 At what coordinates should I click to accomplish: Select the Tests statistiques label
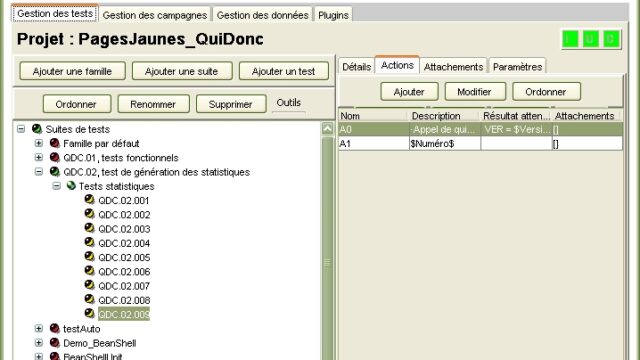[116, 186]
